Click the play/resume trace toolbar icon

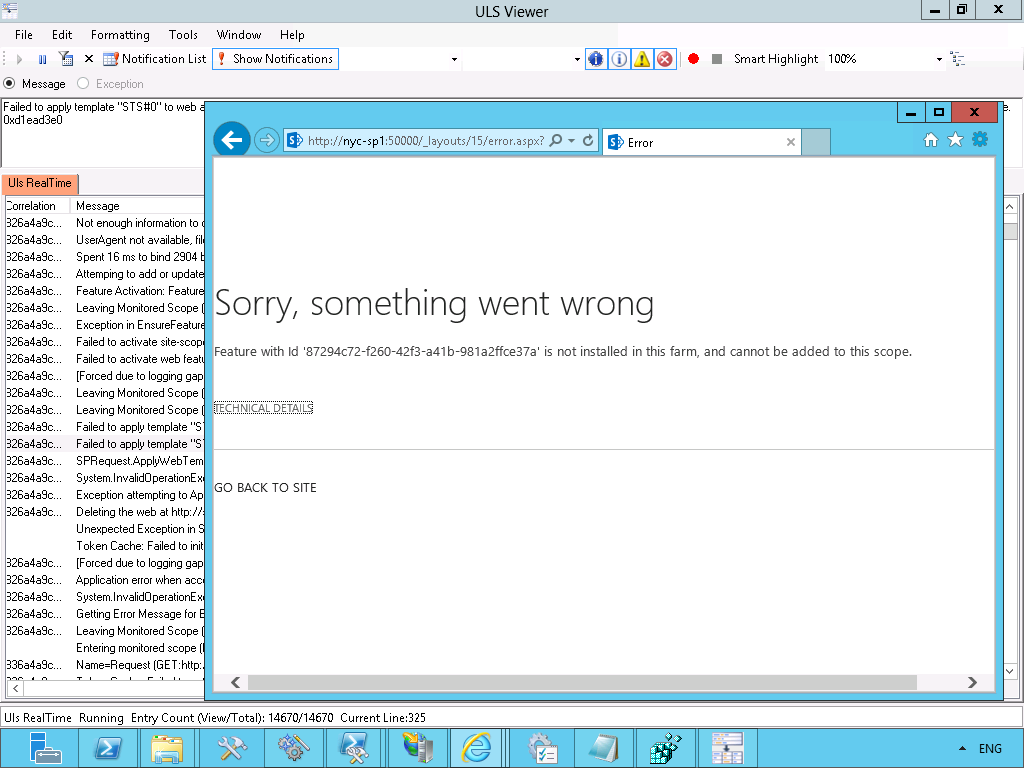[x=19, y=59]
